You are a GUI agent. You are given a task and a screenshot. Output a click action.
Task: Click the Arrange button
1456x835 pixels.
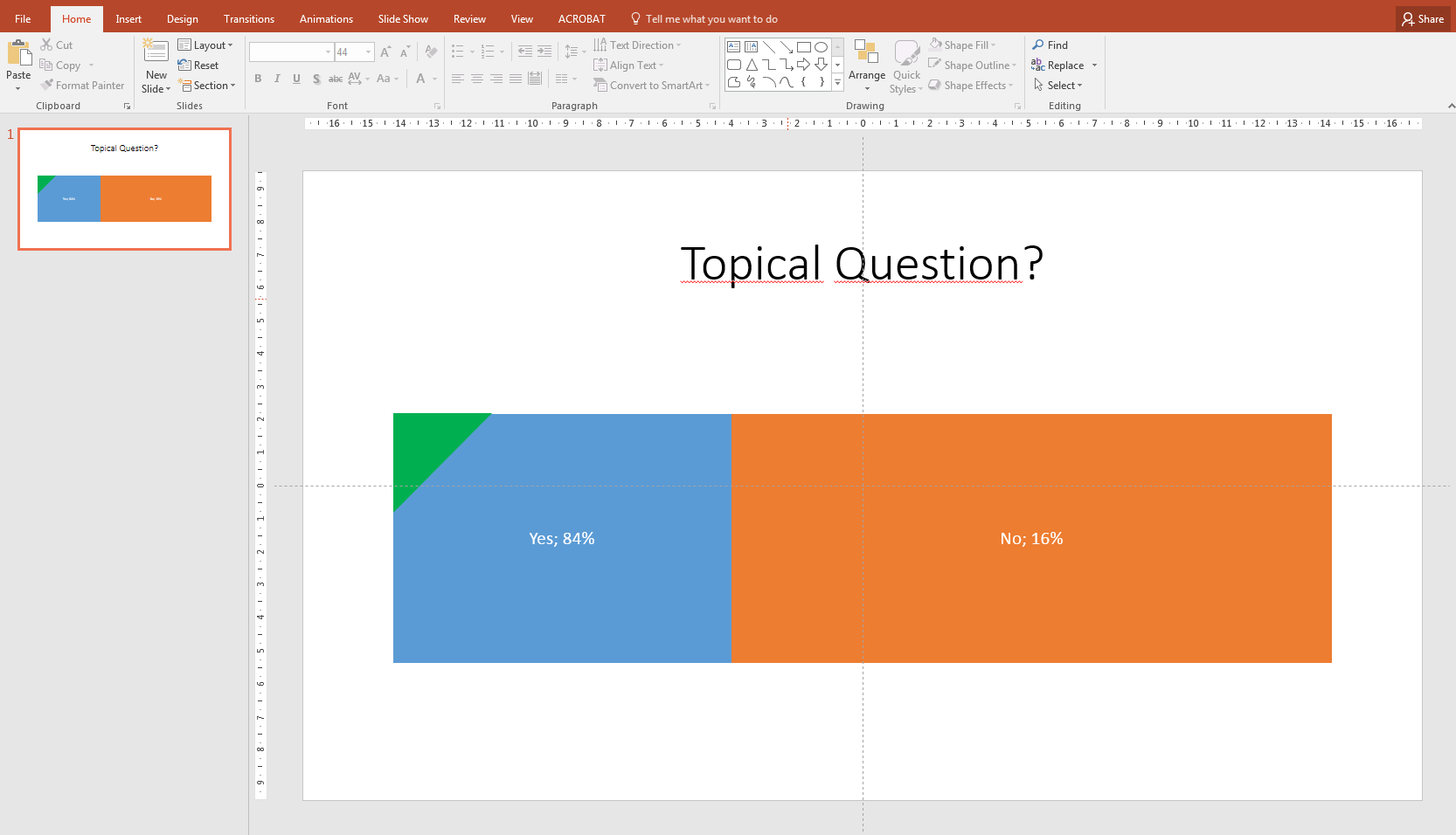coord(866,66)
